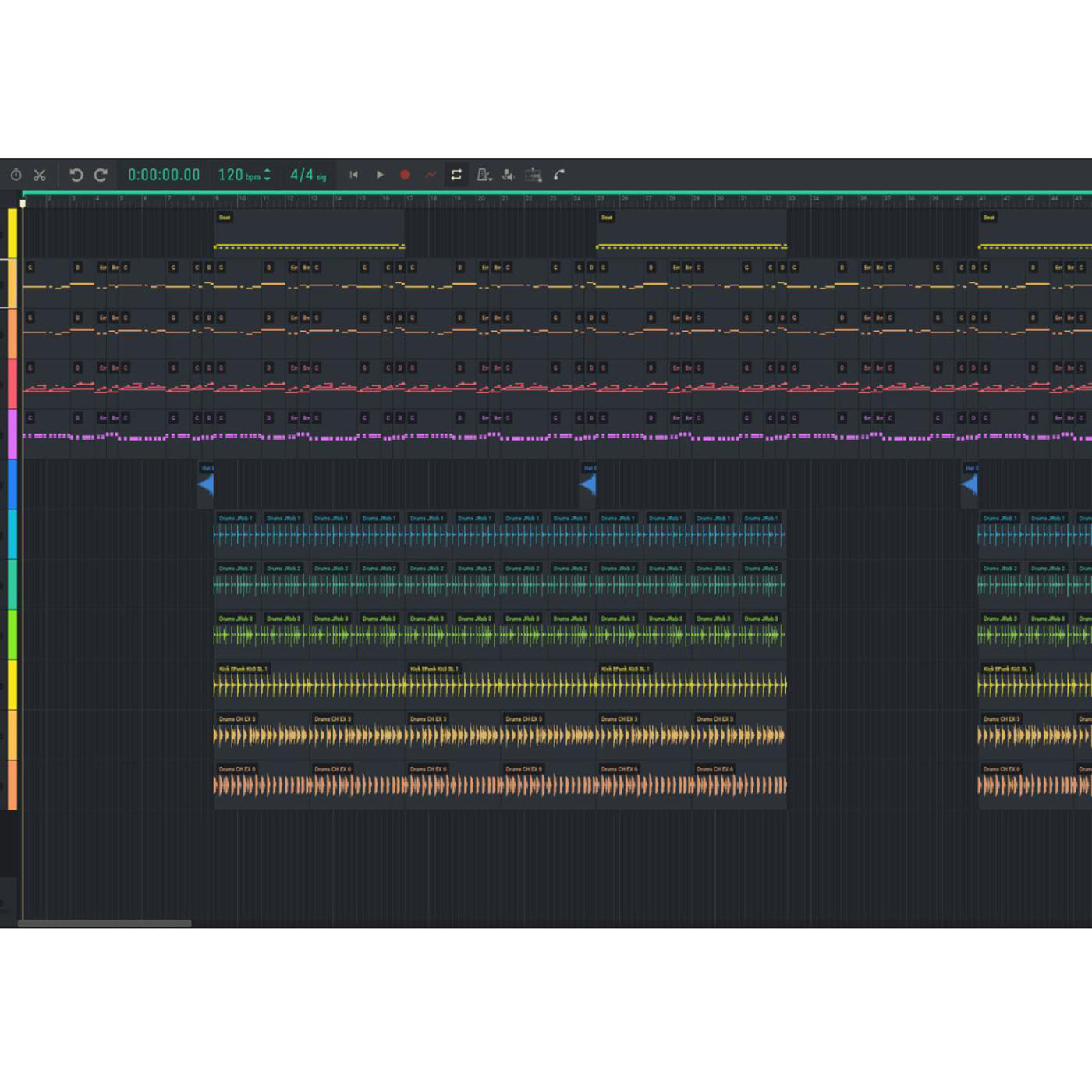Viewport: 1092px width, 1092px height.
Task: Click the stopwatch icon in the toolbar
Action: [x=16, y=175]
